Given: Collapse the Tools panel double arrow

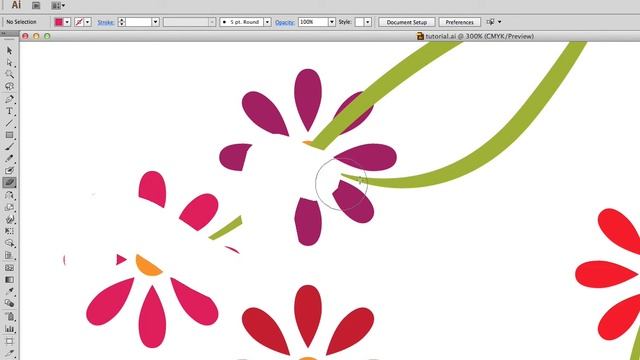Looking at the screenshot, I should 3,33.
